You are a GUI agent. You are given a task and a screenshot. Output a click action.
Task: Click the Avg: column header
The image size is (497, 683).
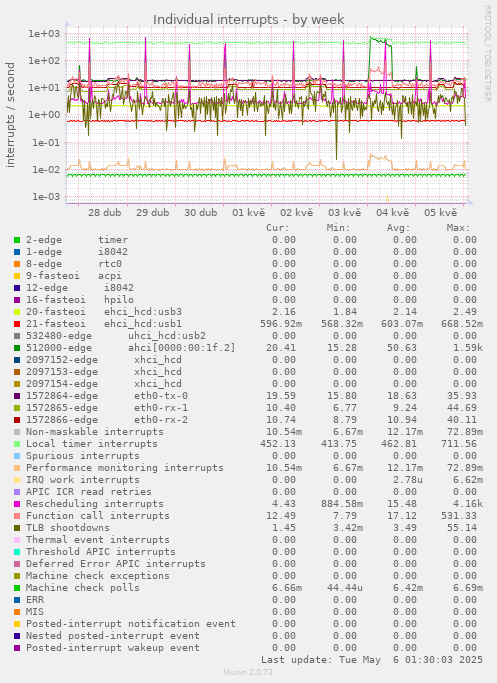399,228
